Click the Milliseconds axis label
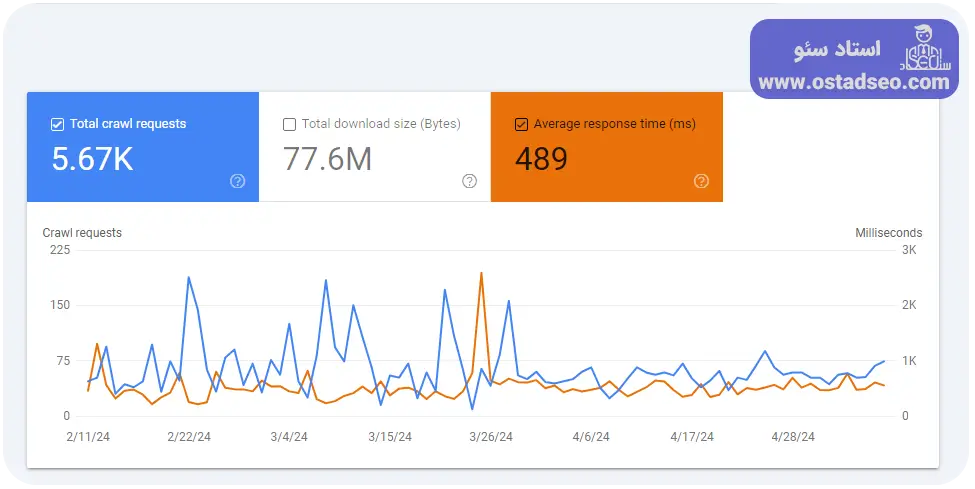 coord(889,233)
